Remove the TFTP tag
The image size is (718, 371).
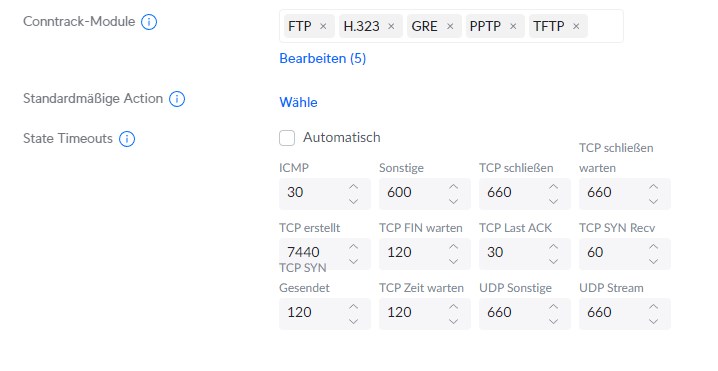[x=576, y=26]
